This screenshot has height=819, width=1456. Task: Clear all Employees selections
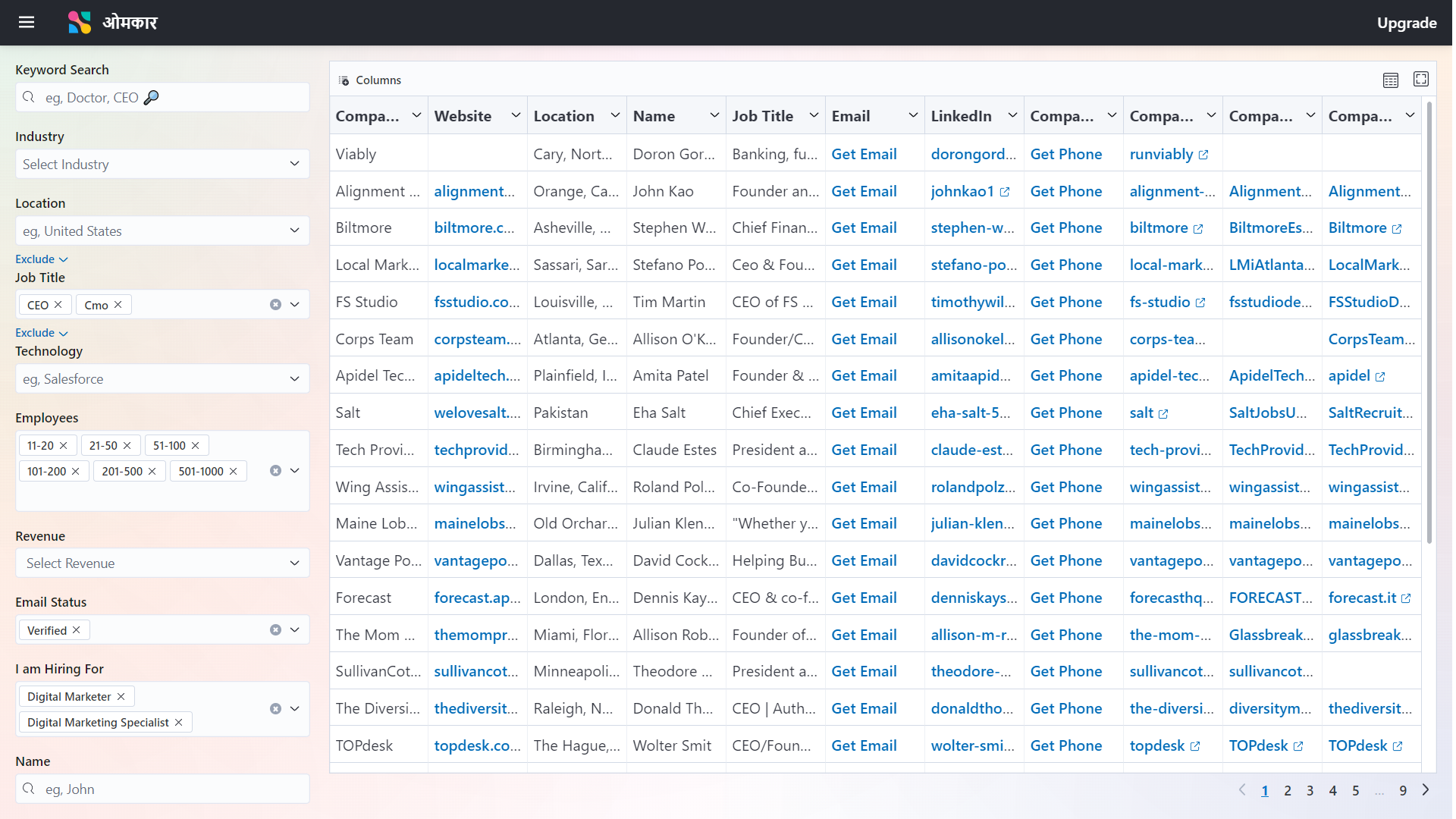click(x=275, y=471)
